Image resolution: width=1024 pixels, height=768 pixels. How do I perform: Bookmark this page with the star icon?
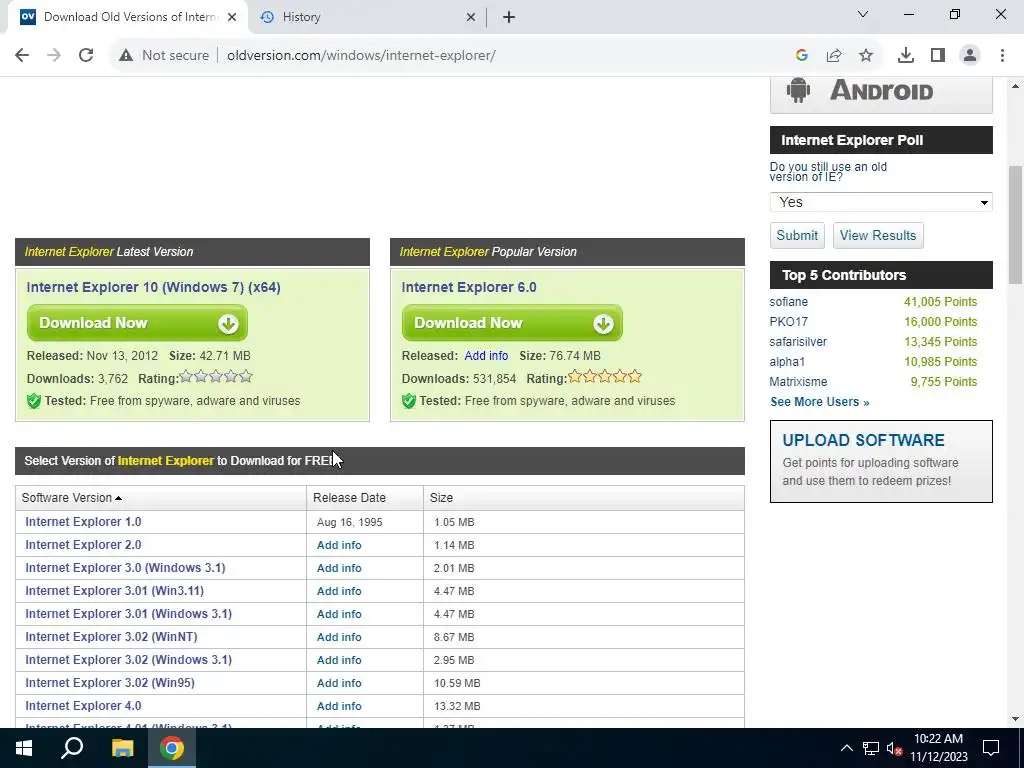coord(866,56)
